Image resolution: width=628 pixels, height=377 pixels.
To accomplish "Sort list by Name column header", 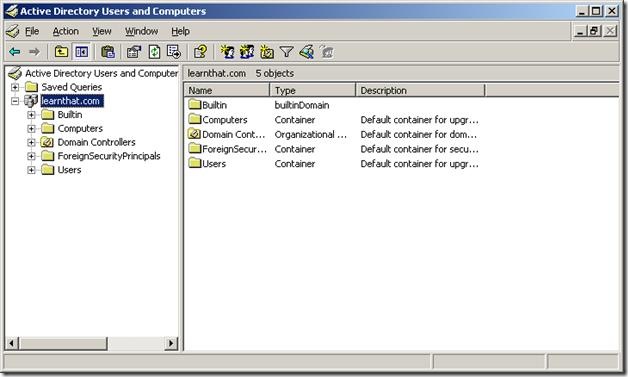I will [227, 91].
